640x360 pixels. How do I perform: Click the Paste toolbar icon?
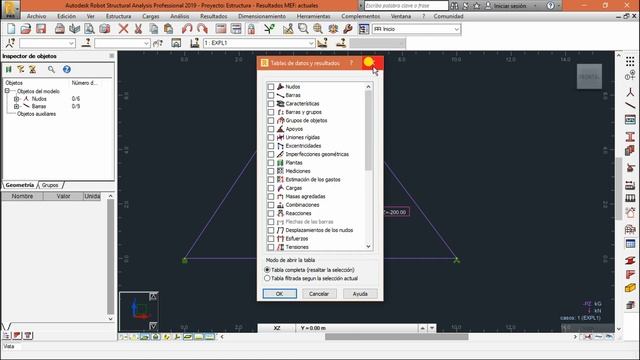coord(168,29)
